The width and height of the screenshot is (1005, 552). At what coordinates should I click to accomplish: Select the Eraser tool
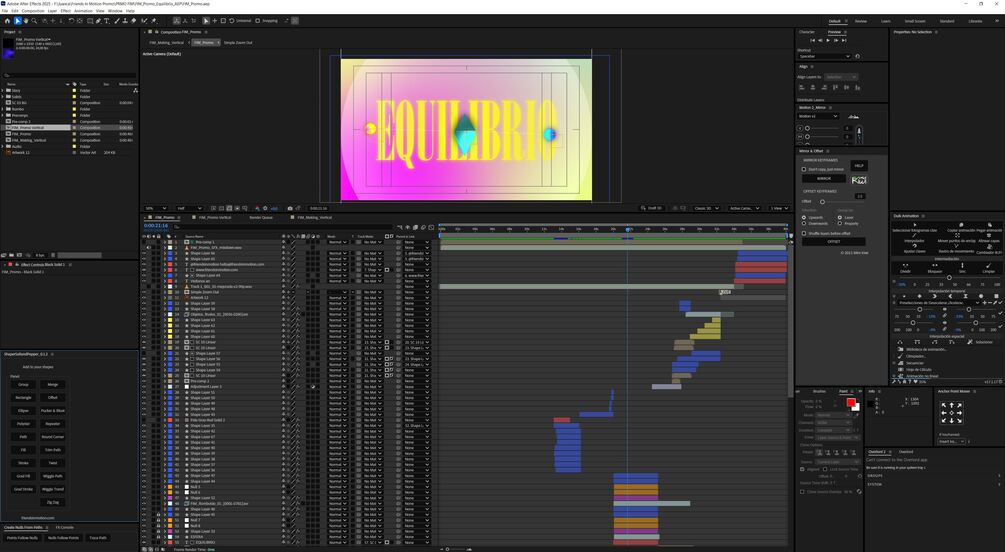(x=133, y=21)
